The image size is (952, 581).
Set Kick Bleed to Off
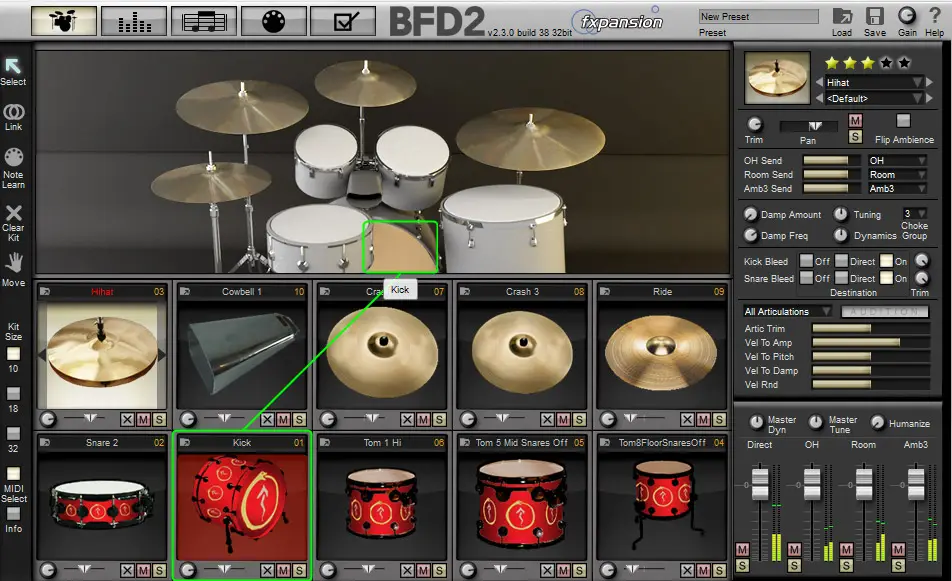(x=806, y=261)
